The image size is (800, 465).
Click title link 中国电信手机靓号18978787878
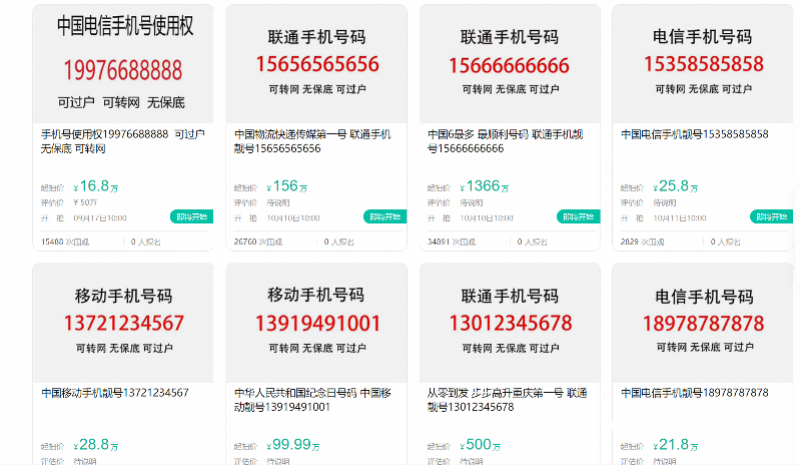694,393
